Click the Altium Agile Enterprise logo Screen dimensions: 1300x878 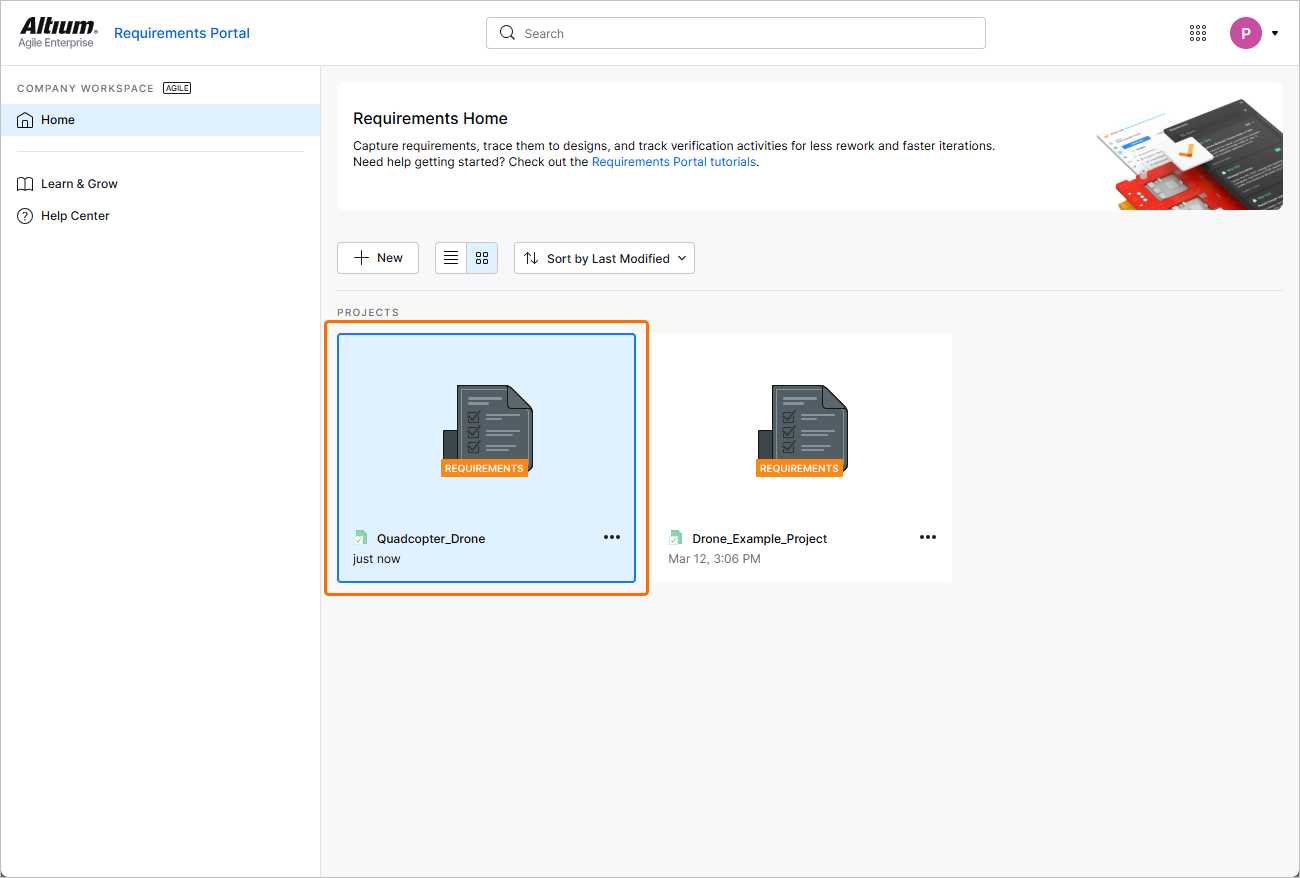(x=58, y=32)
